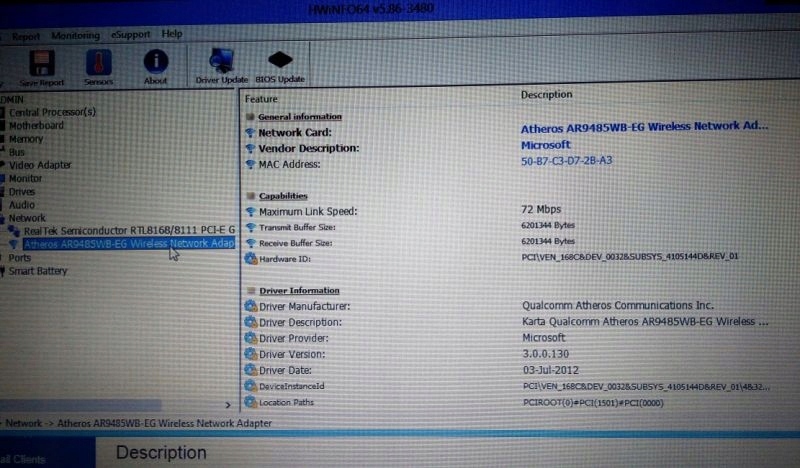Click the Microsoft vendor description value
800x468 pixels.
tap(545, 145)
